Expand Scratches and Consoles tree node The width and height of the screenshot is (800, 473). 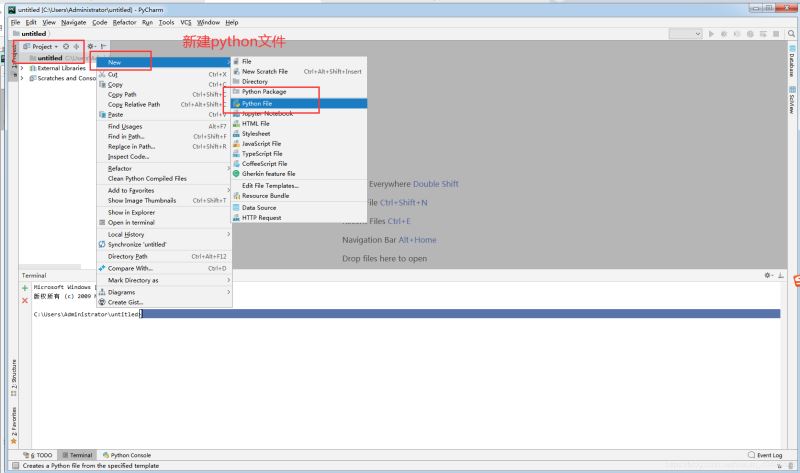(x=22, y=78)
